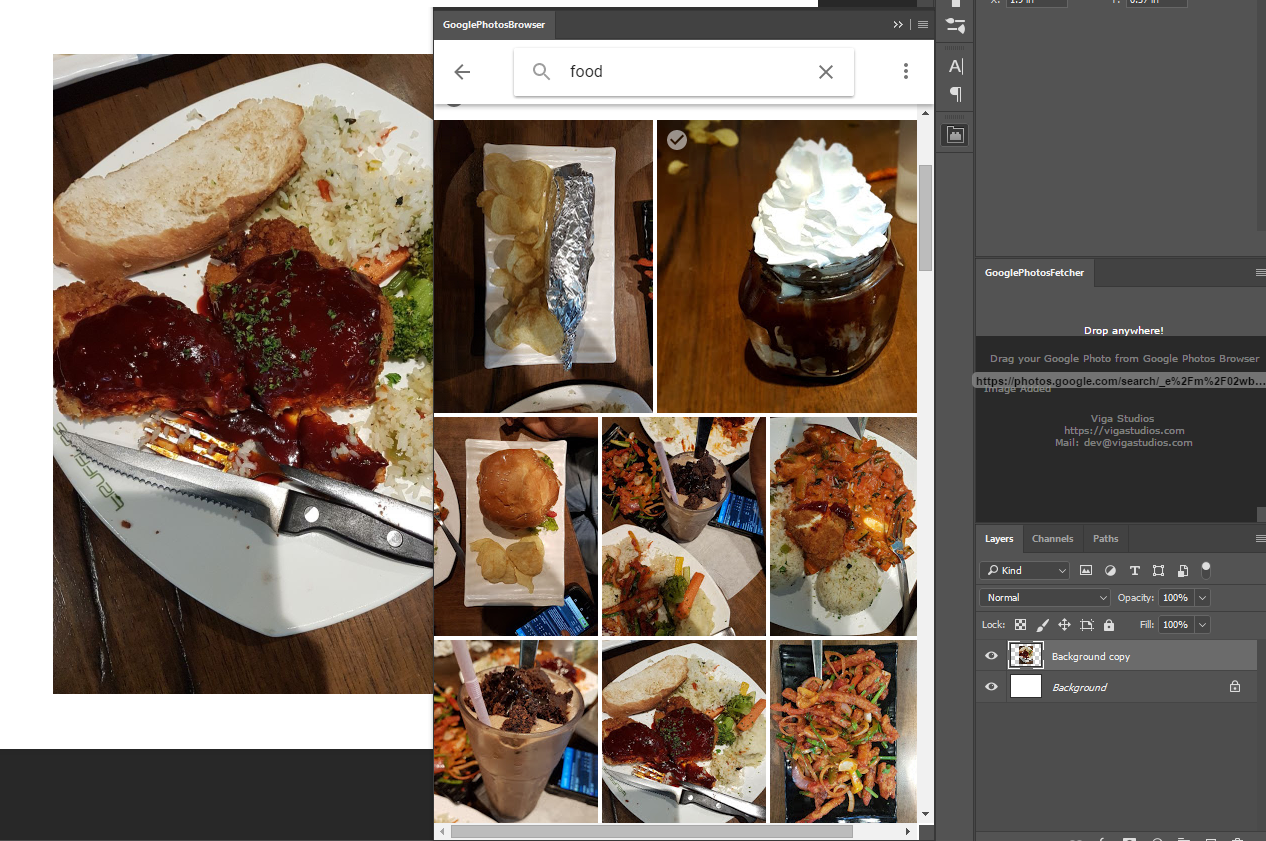Toggle the layer filtering switch
The image size is (1266, 841).
pos(1206,569)
